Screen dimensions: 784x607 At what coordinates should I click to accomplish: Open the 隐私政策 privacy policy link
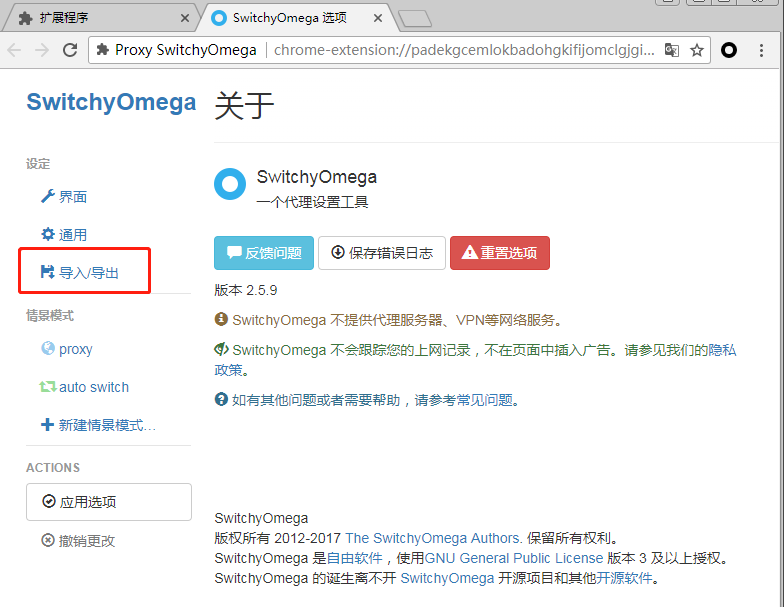pos(722,350)
